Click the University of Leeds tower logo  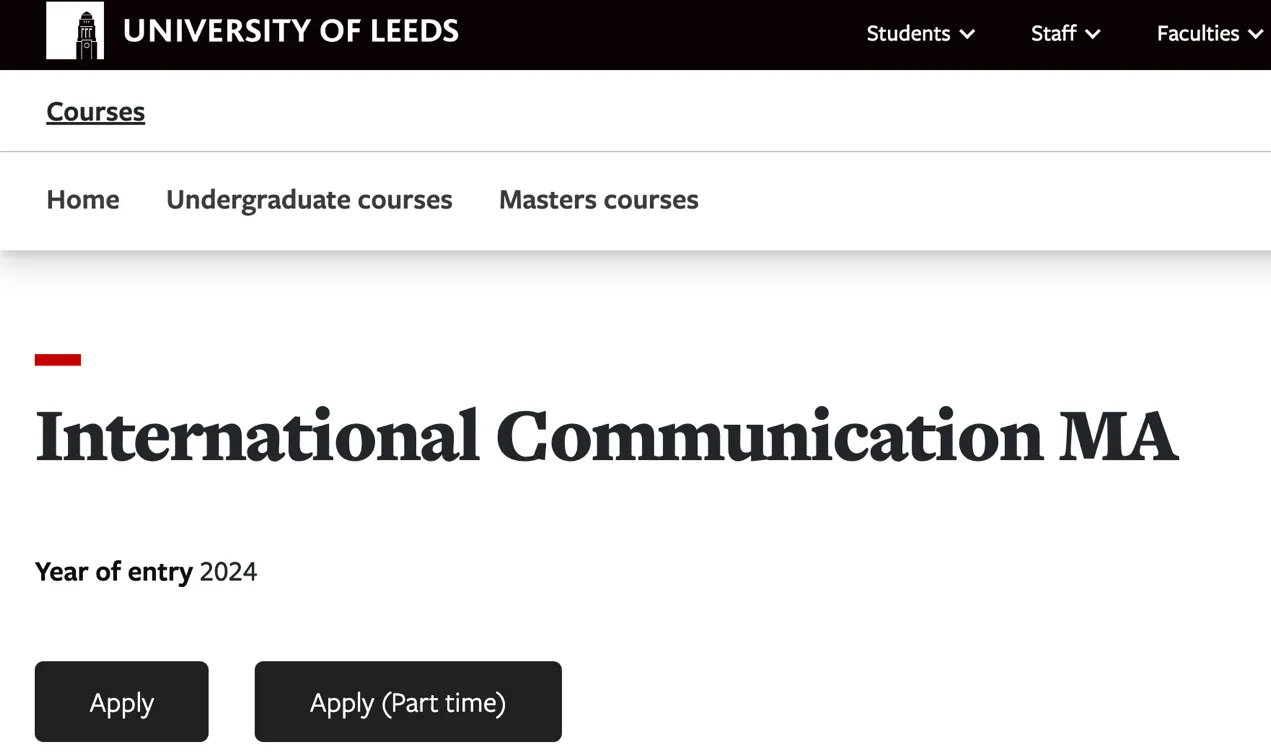click(x=75, y=31)
